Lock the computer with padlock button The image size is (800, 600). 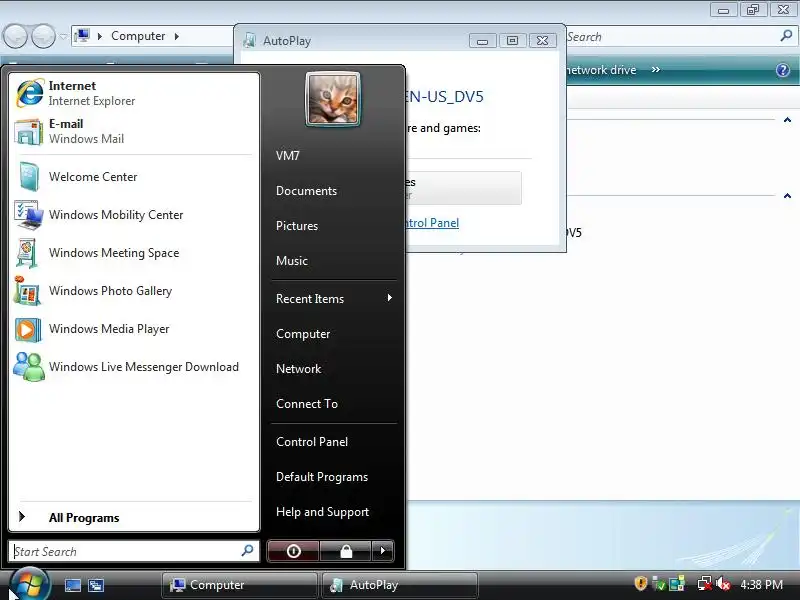pos(346,551)
